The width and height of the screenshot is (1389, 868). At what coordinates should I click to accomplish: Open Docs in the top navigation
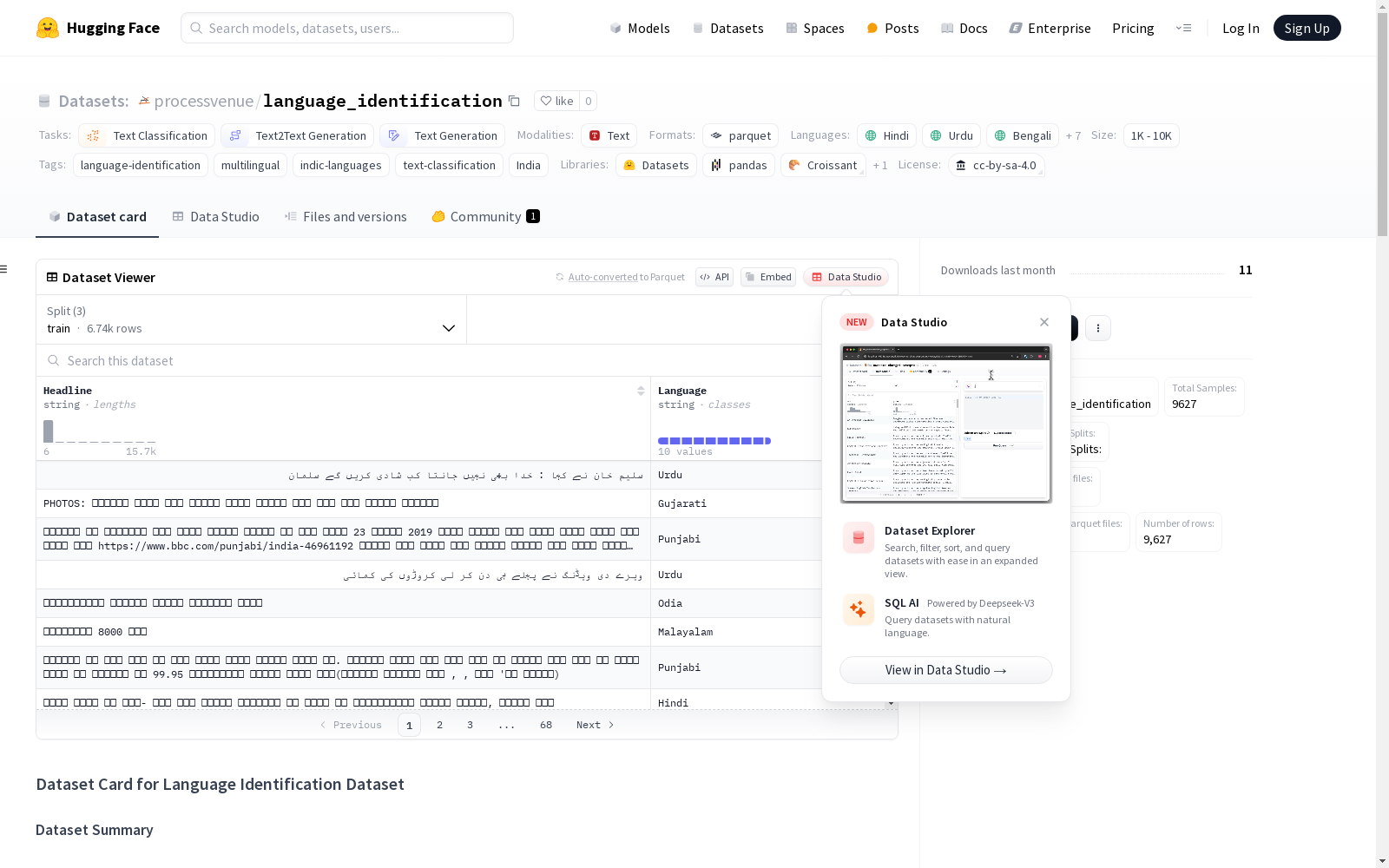964,28
